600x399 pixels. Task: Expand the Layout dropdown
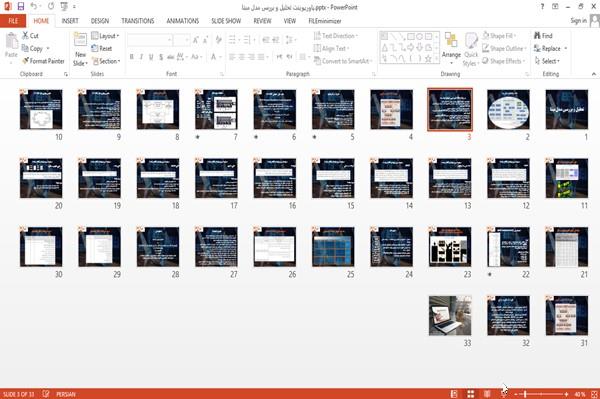(x=105, y=36)
